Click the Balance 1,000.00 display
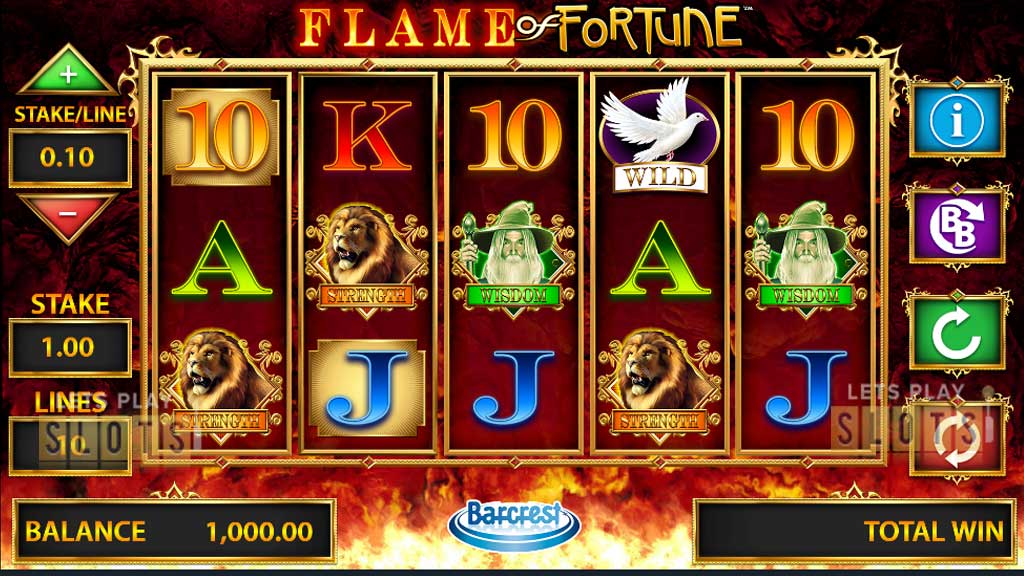 (174, 532)
